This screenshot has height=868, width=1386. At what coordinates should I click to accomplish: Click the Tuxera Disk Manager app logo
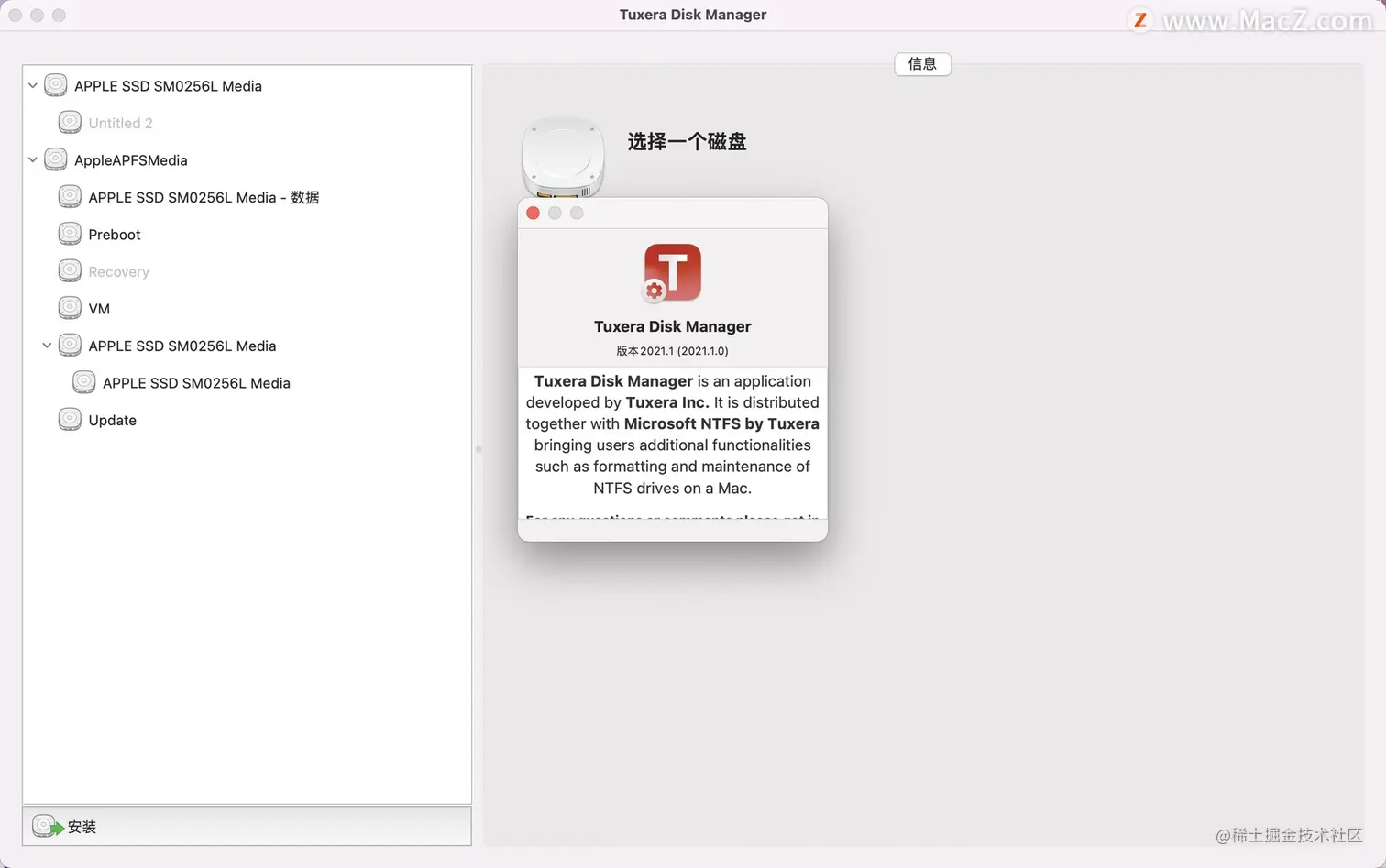(x=672, y=273)
